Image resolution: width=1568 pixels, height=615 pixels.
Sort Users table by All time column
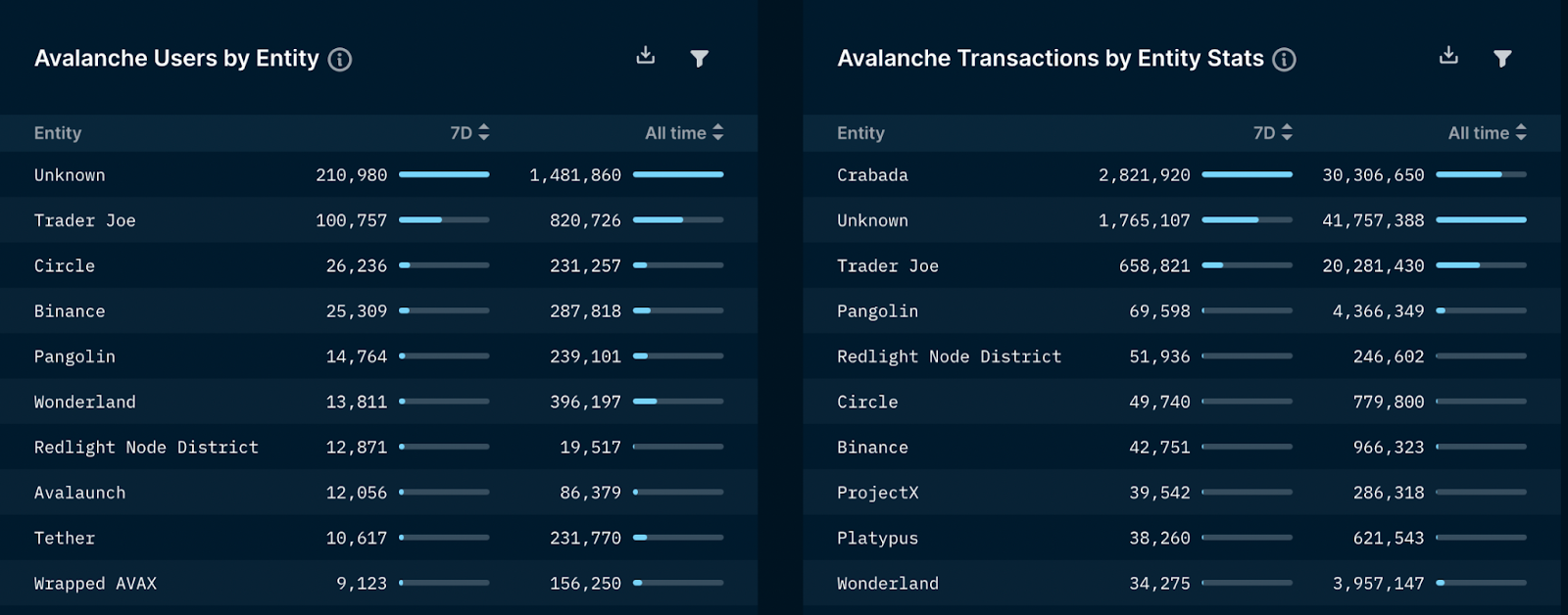coord(684,133)
